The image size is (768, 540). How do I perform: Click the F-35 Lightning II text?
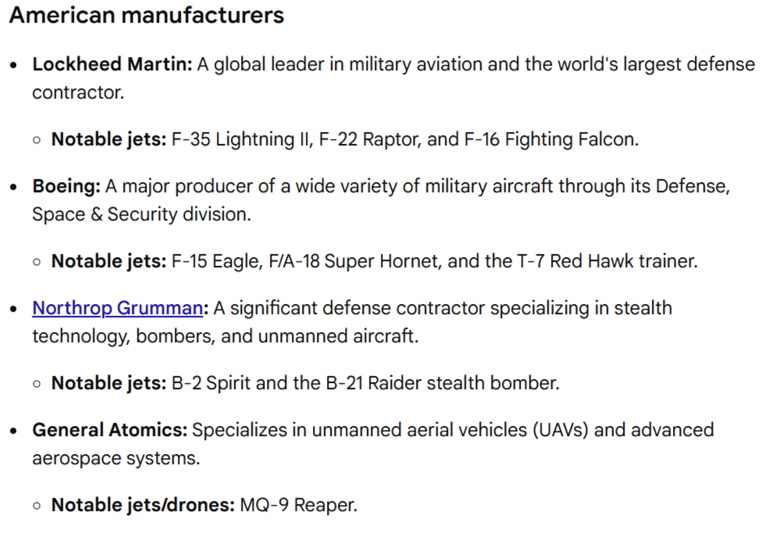[x=241, y=139]
